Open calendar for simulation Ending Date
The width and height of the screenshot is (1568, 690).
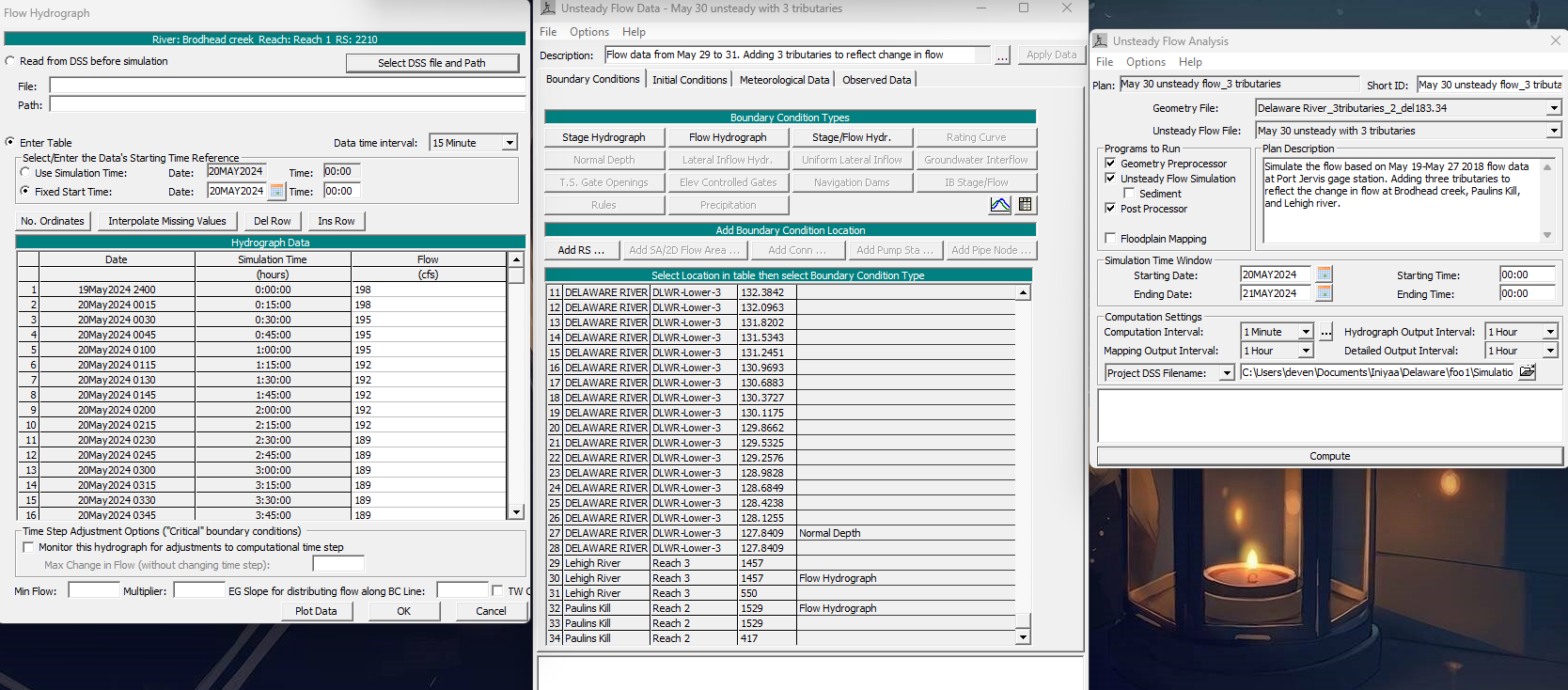coord(1325,293)
